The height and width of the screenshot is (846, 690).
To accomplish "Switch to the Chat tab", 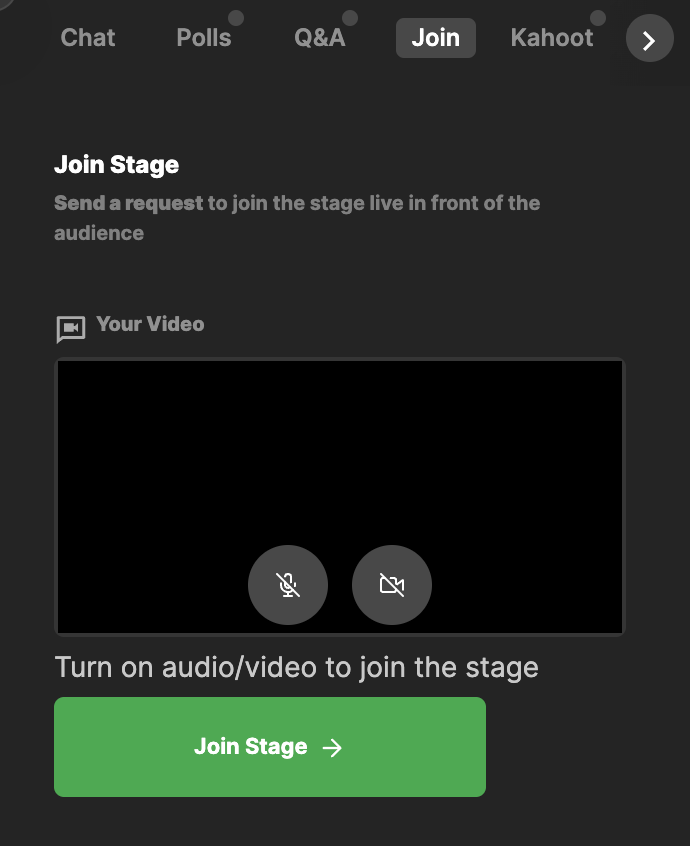I will [x=87, y=38].
